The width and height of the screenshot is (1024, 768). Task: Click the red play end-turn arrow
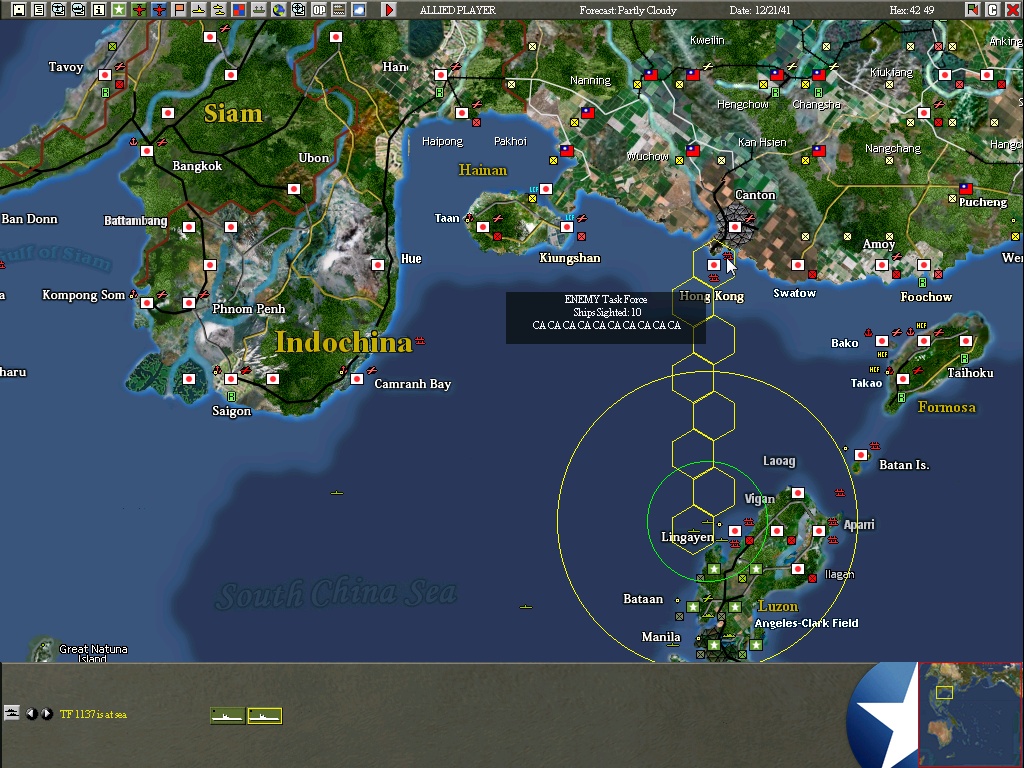389,10
